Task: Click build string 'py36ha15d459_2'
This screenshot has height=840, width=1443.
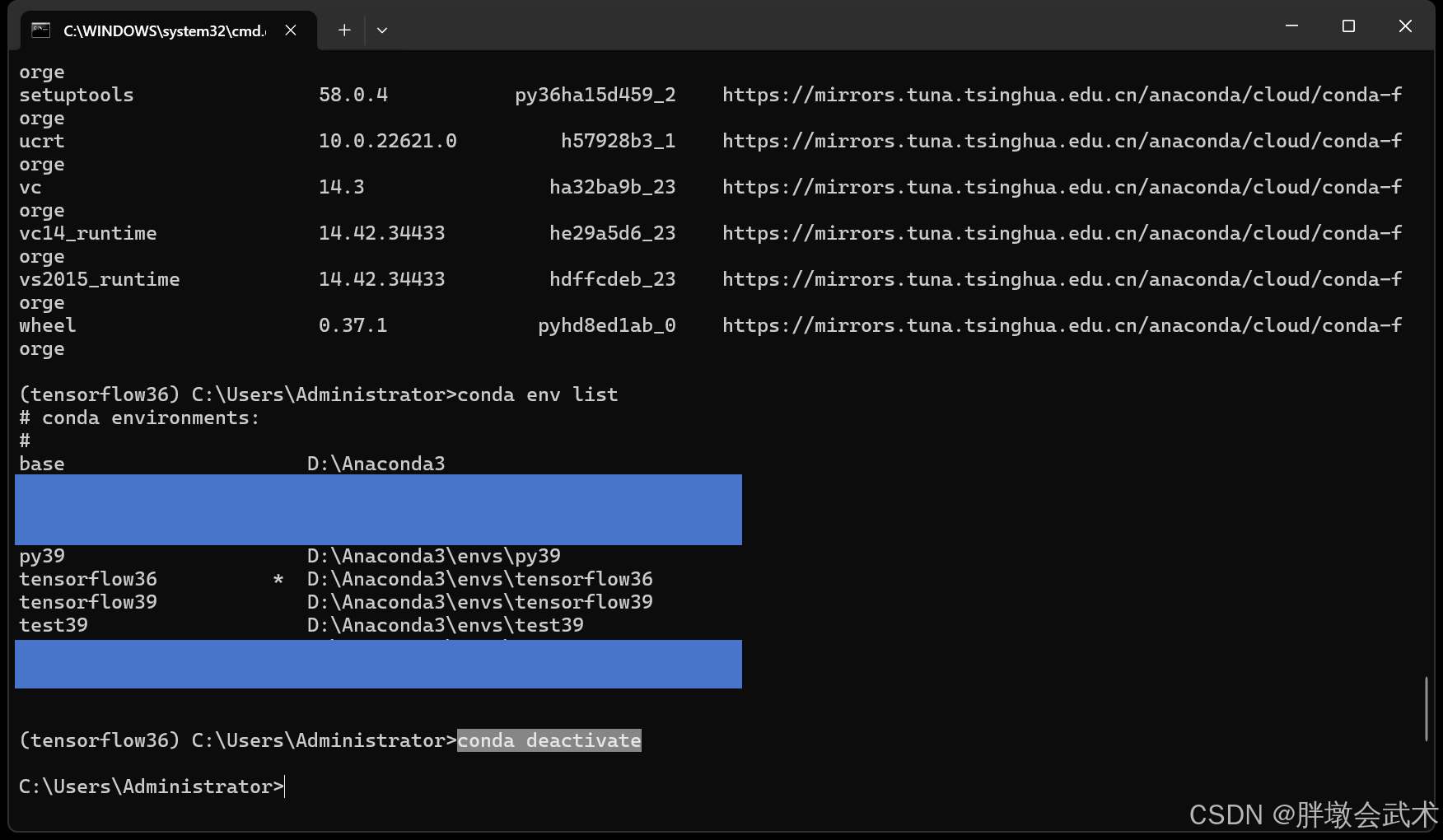Action: coord(595,95)
